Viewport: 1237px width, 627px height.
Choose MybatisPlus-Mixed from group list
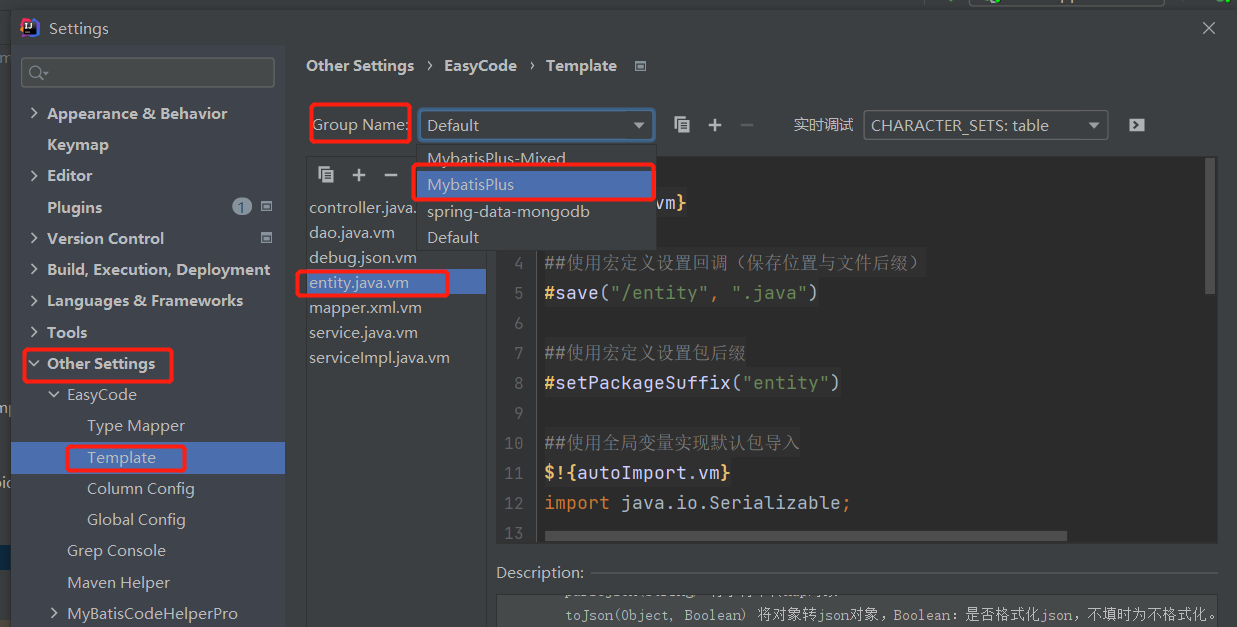(x=536, y=158)
